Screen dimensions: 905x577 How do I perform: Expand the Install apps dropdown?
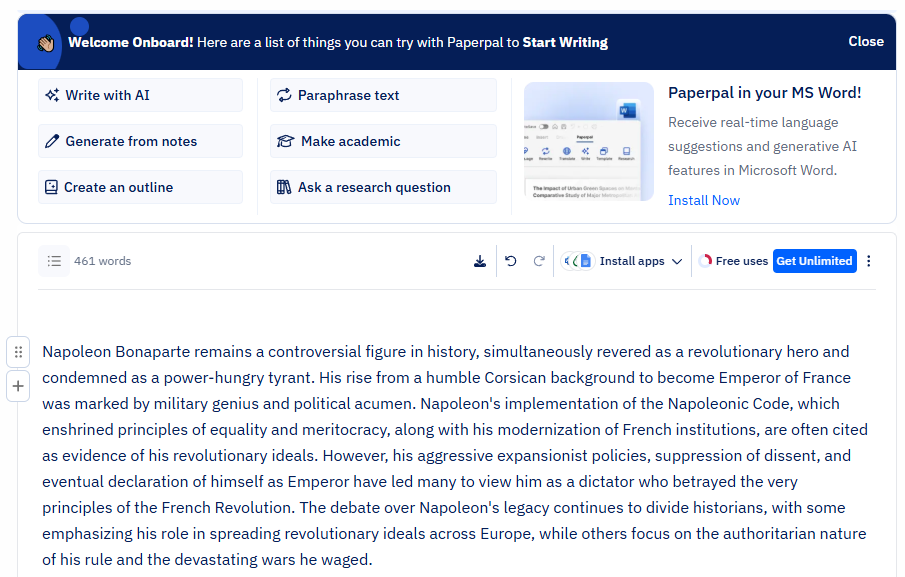(622, 261)
